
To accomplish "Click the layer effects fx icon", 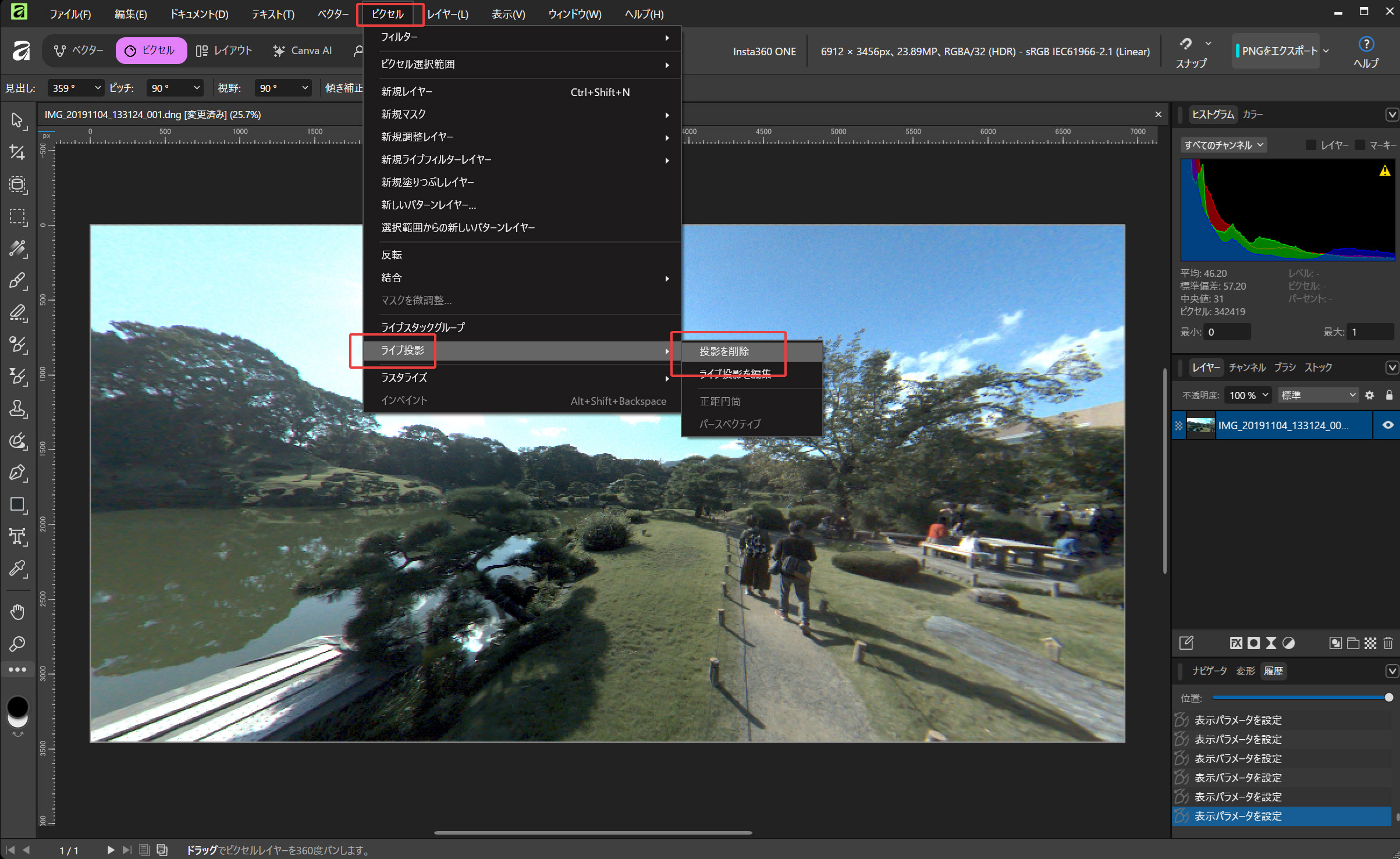I will click(1236, 643).
